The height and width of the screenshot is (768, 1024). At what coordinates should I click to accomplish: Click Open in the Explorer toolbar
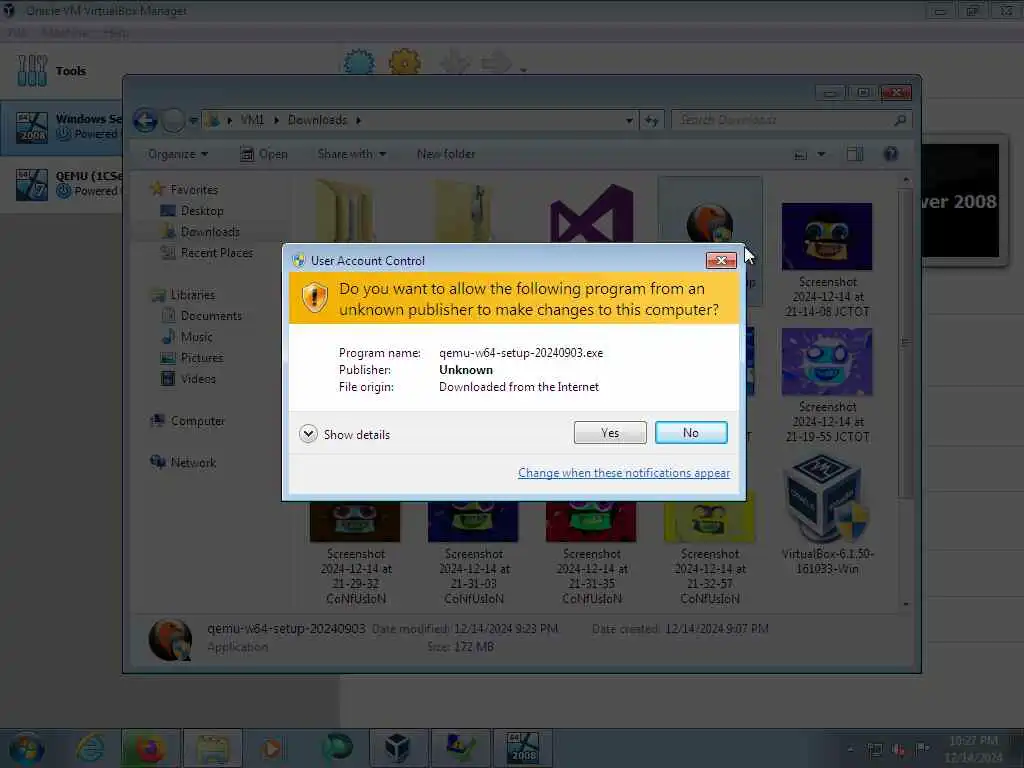(x=264, y=154)
